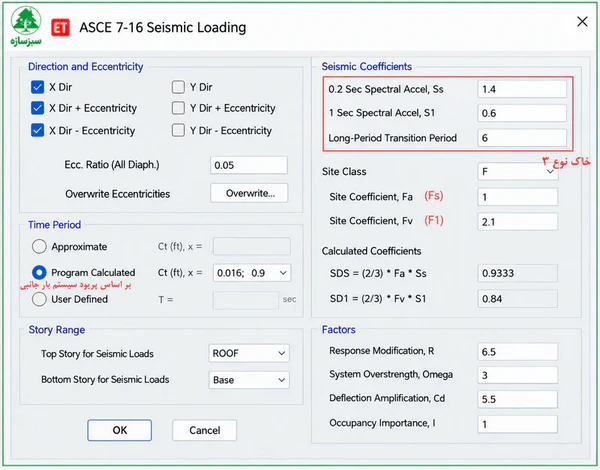Click the Overwrite Eccentricities label
Image resolution: width=600 pixels, height=470 pixels.
click(x=117, y=194)
